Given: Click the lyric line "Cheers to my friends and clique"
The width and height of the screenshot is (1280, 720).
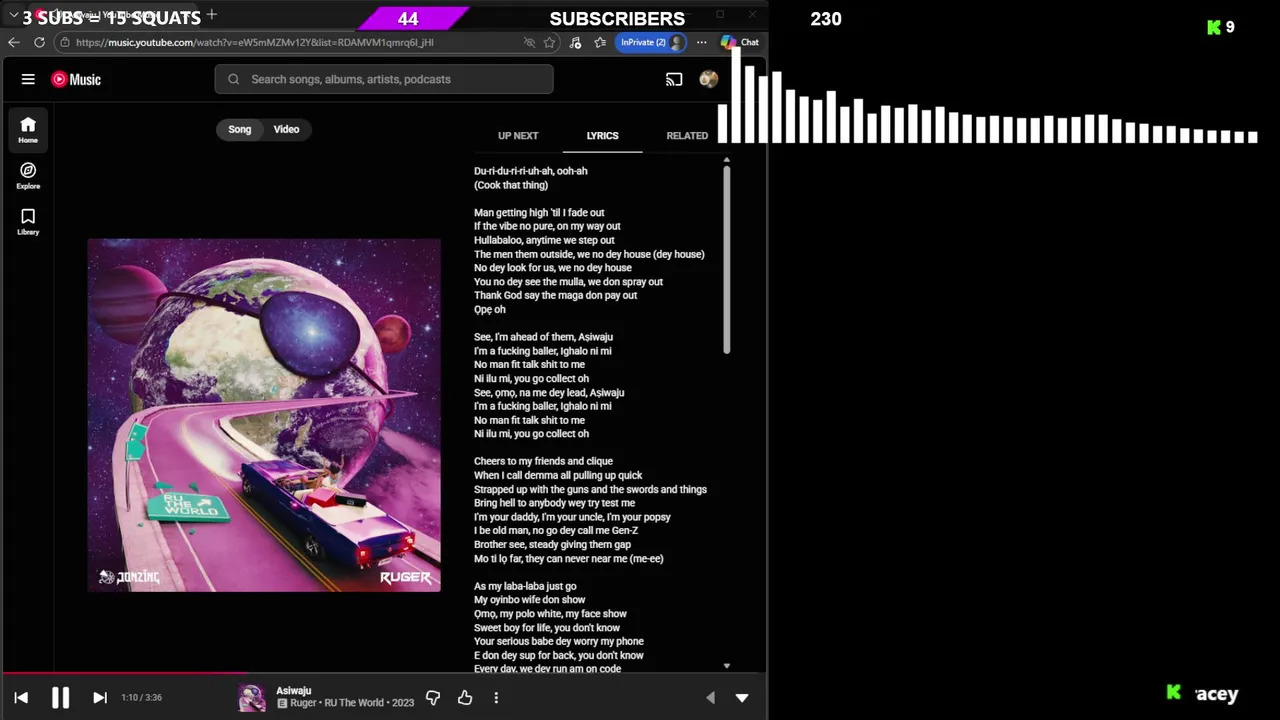Looking at the screenshot, I should [x=543, y=462].
